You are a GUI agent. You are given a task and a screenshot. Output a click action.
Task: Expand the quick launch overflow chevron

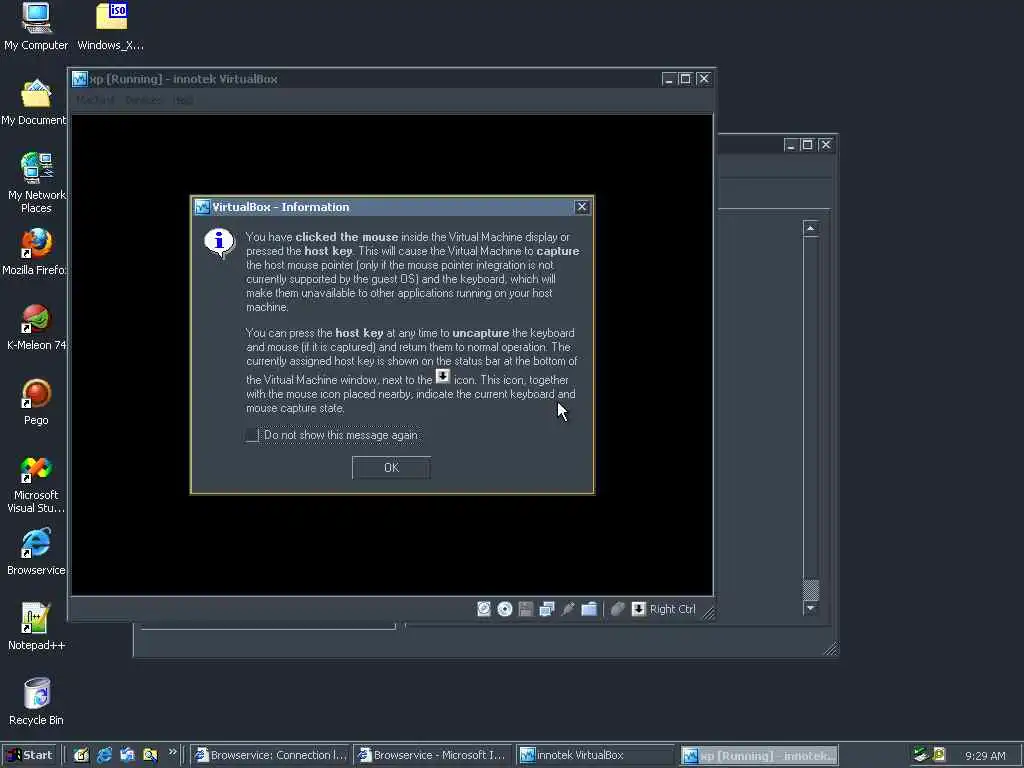pyautogui.click(x=172, y=752)
